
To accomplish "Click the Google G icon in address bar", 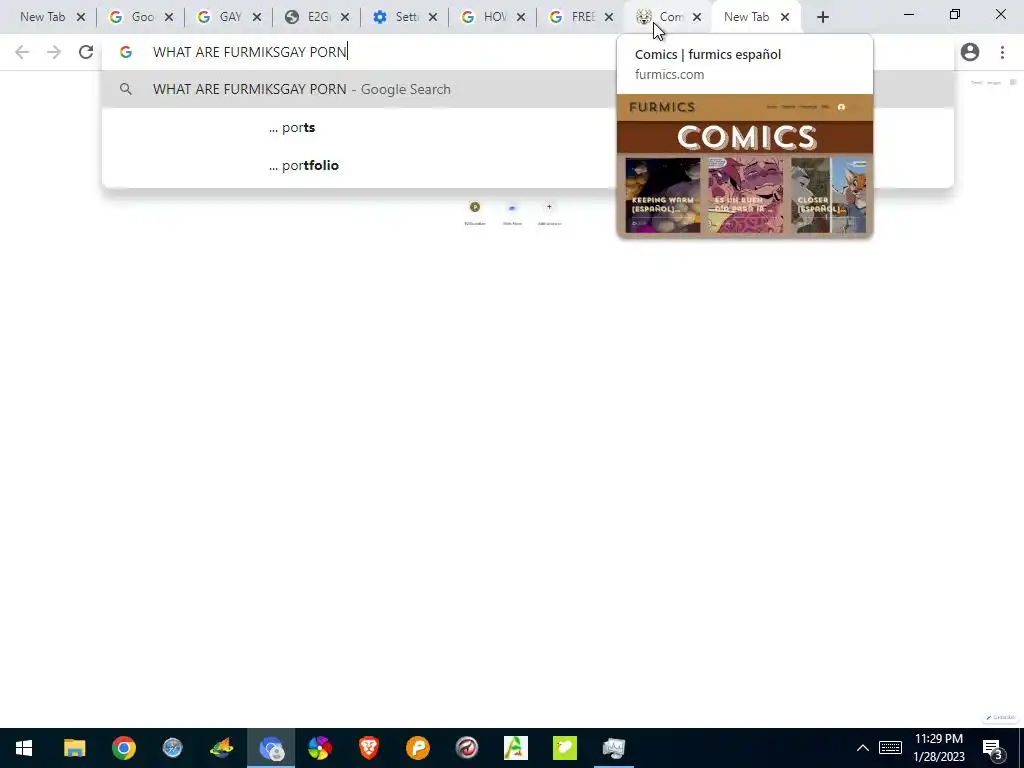I will 126,52.
